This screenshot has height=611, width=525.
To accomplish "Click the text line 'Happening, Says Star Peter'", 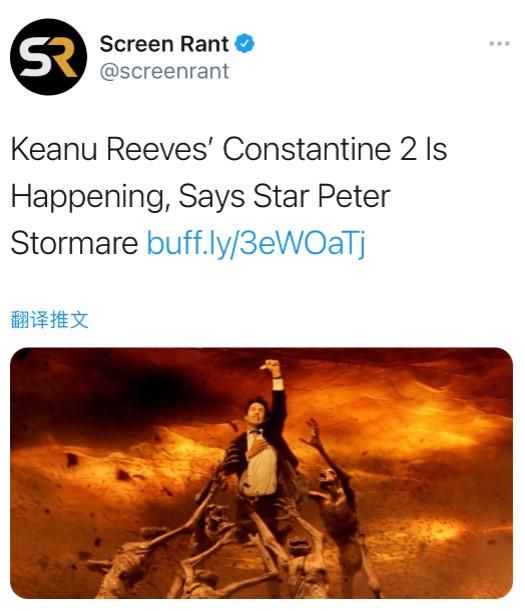I will tap(200, 196).
